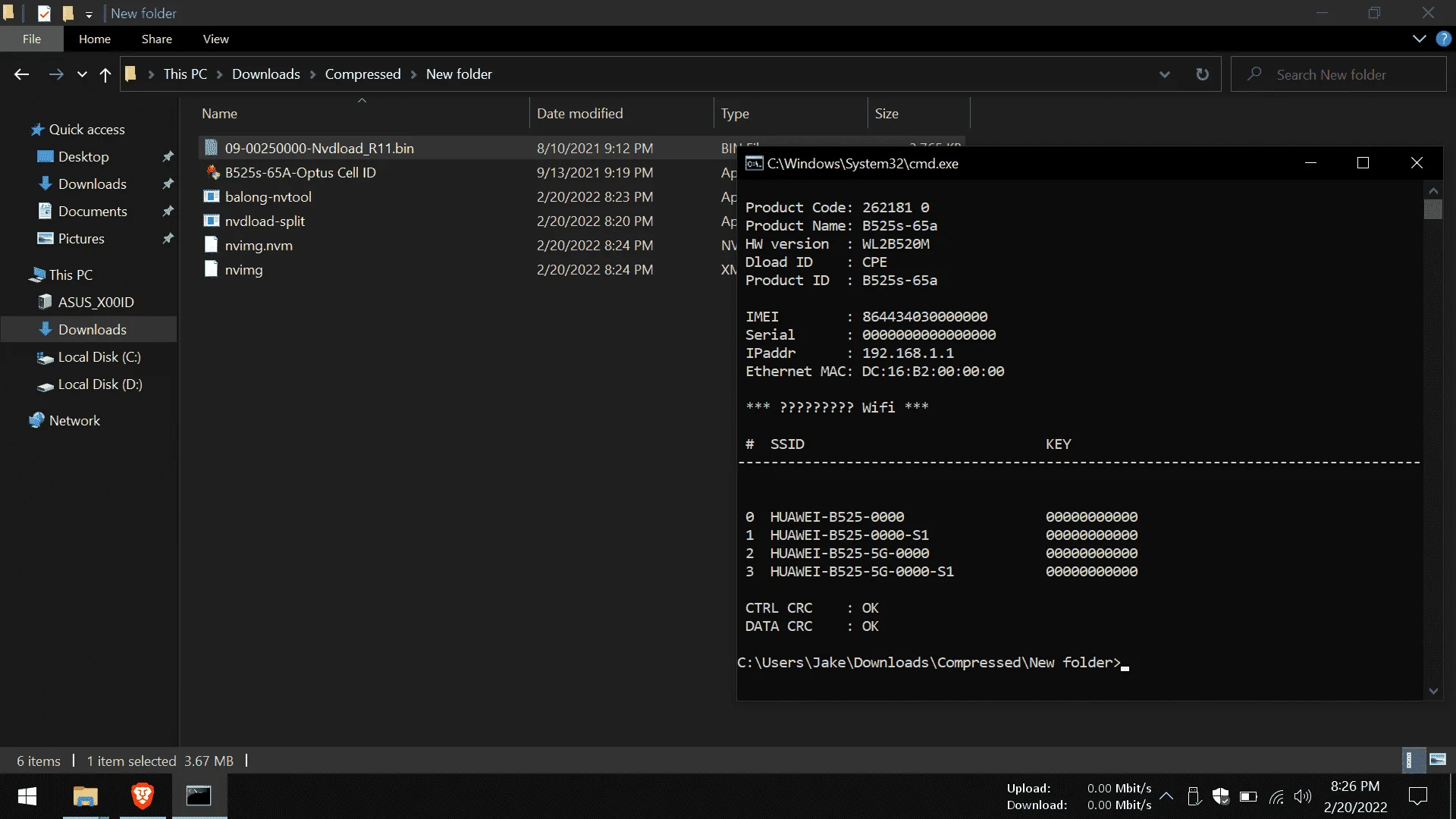This screenshot has width=1456, height=819.
Task: Select the balong-nvtool application icon
Action: point(212,196)
